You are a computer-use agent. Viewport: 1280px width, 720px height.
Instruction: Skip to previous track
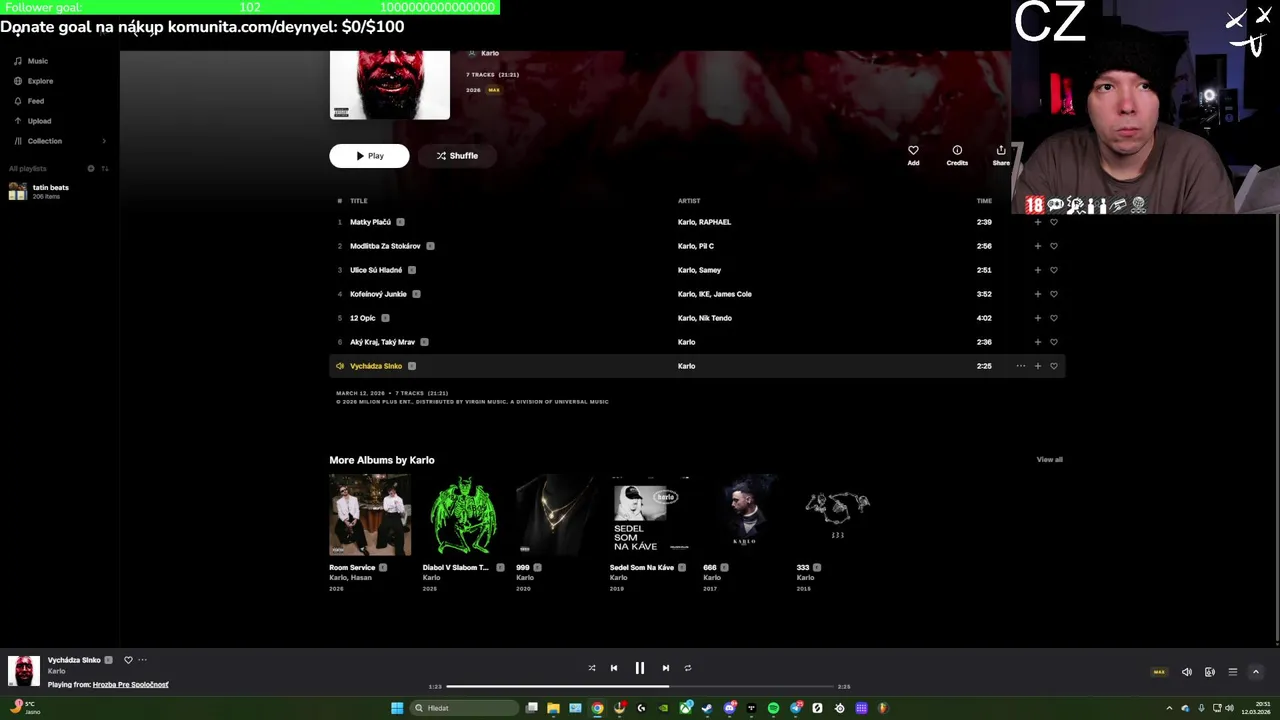pos(614,668)
